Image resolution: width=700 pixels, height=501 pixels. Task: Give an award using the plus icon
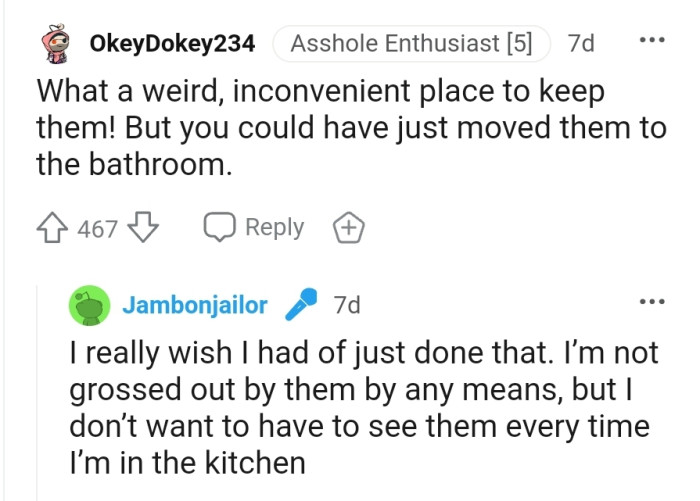click(x=348, y=229)
